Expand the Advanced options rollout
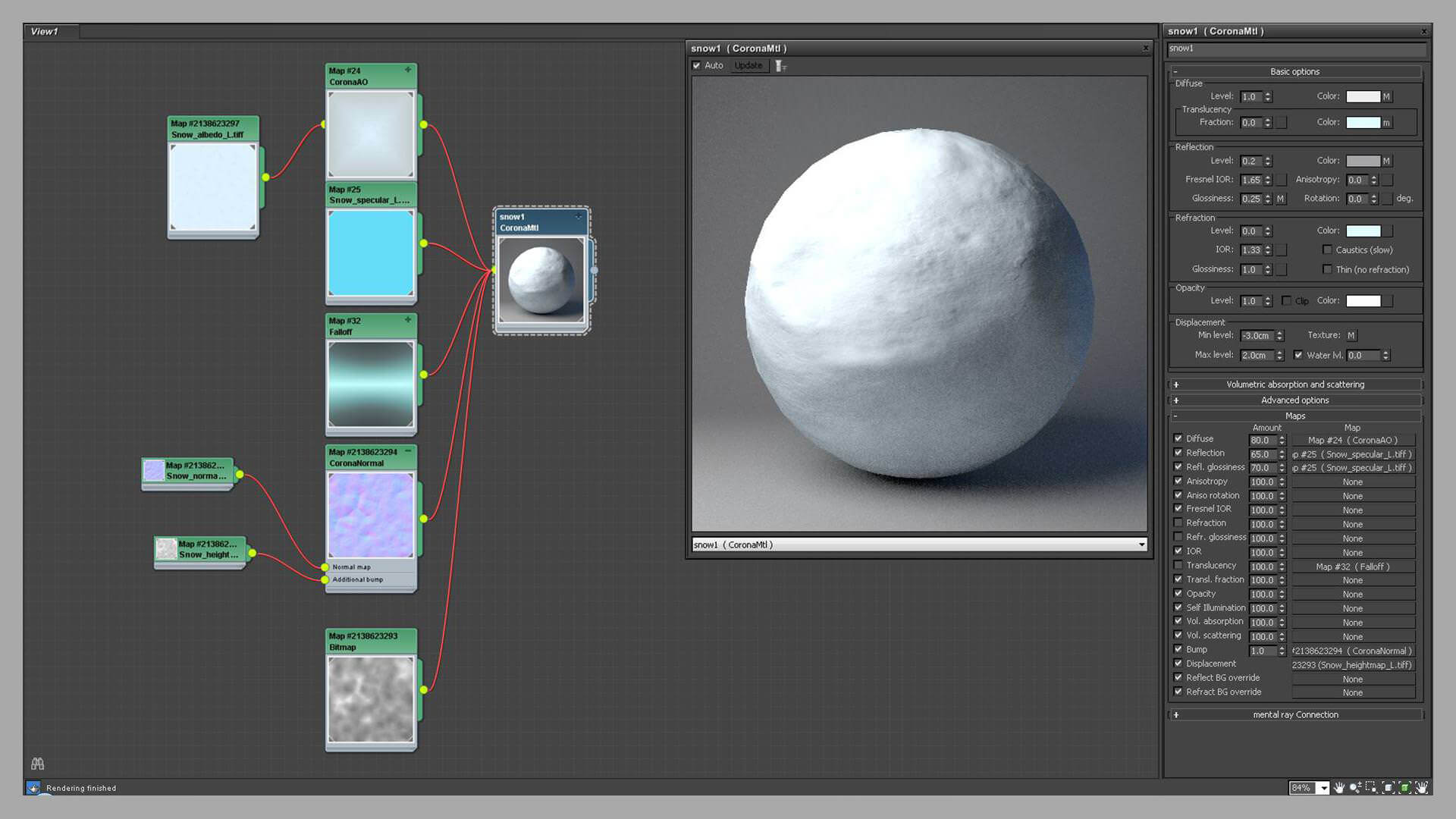 tap(1295, 400)
